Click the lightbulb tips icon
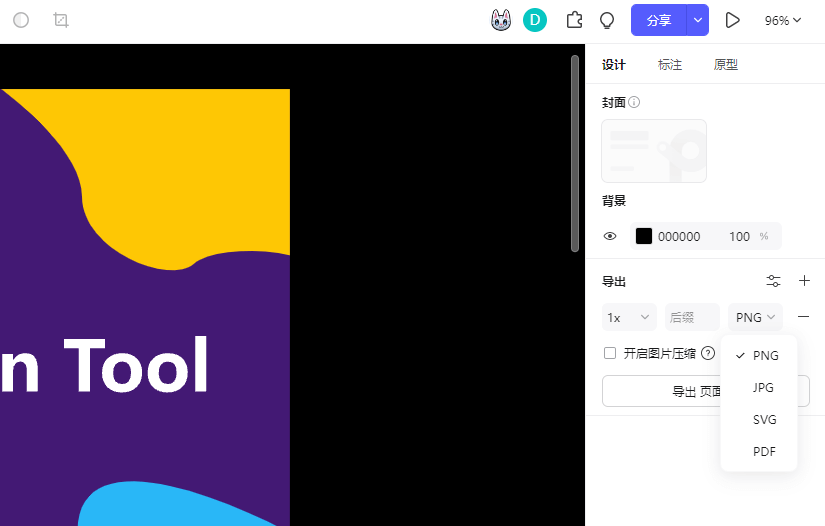This screenshot has width=825, height=526. tap(607, 21)
